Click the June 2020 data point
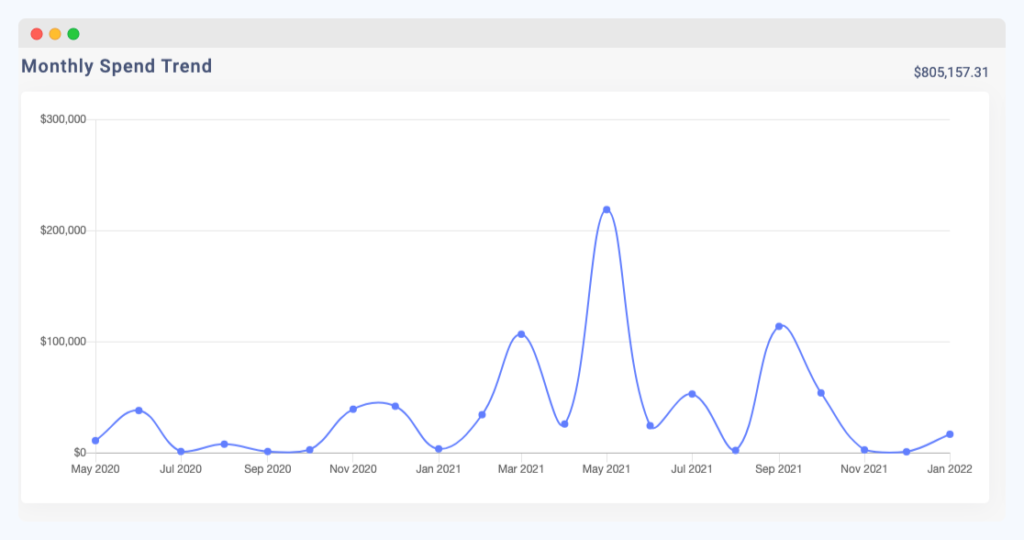This screenshot has height=540, width=1024. 139,410
